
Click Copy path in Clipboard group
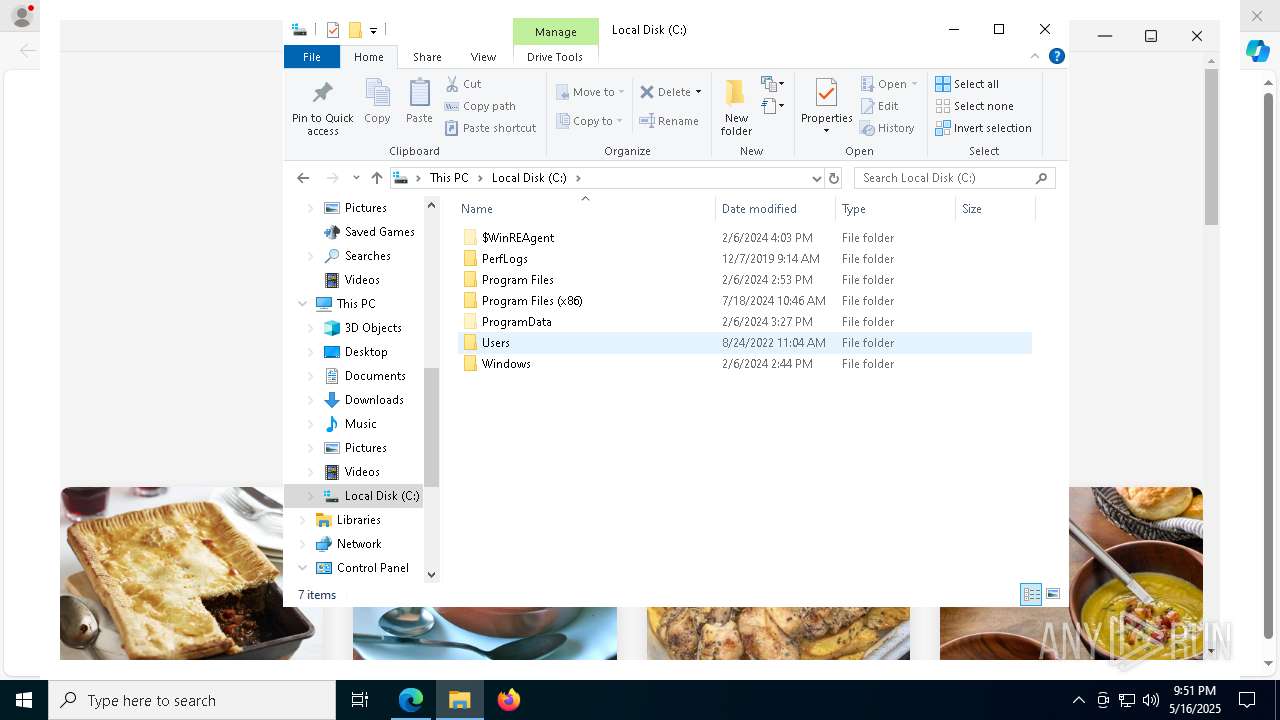pos(480,106)
